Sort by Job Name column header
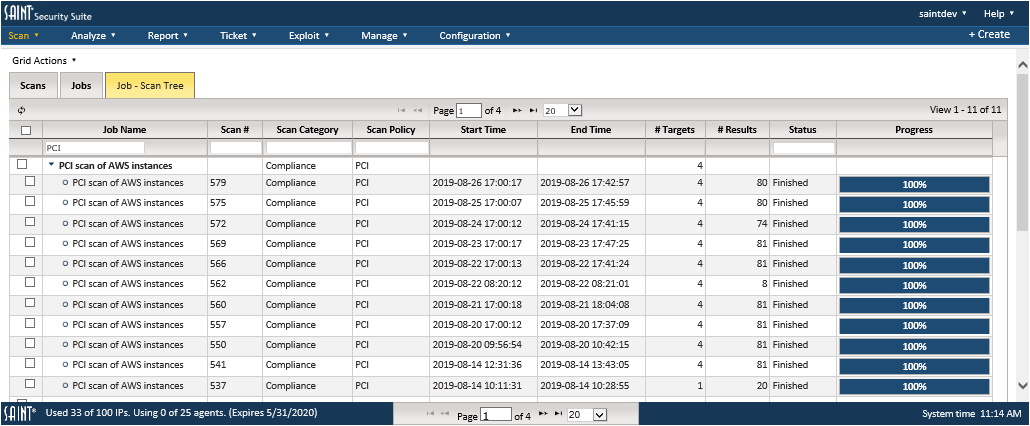Image resolution: width=1030 pixels, height=426 pixels. coord(125,130)
